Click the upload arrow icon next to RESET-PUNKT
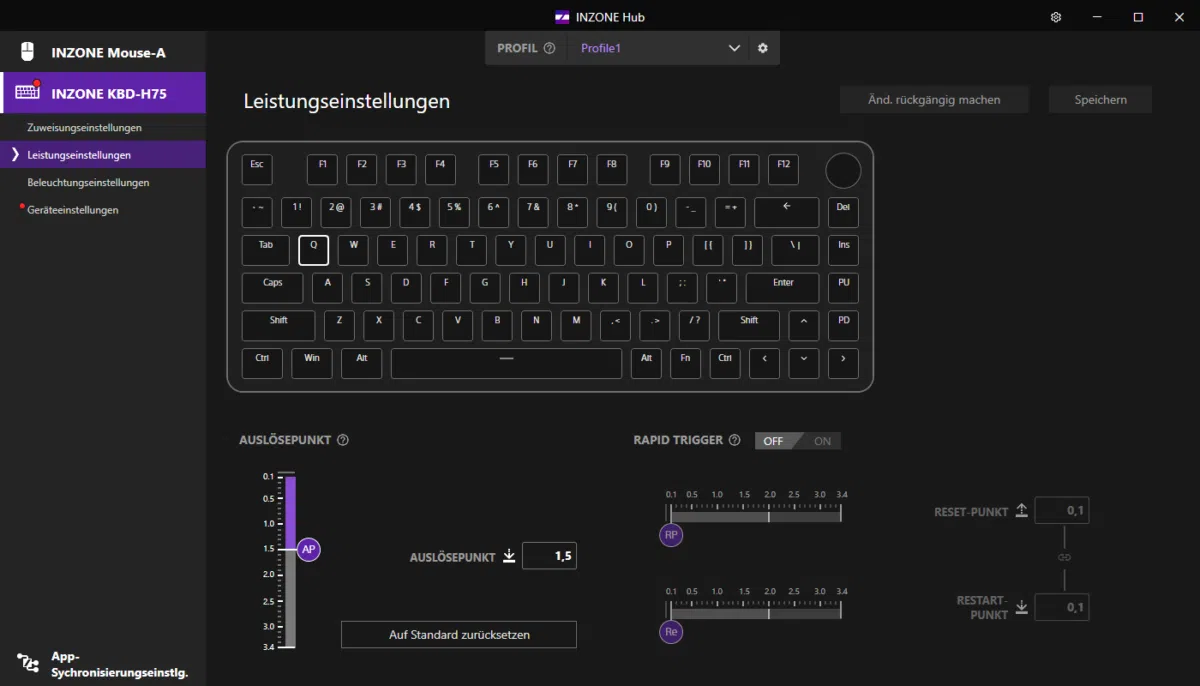This screenshot has height=686, width=1200. coord(1021,510)
